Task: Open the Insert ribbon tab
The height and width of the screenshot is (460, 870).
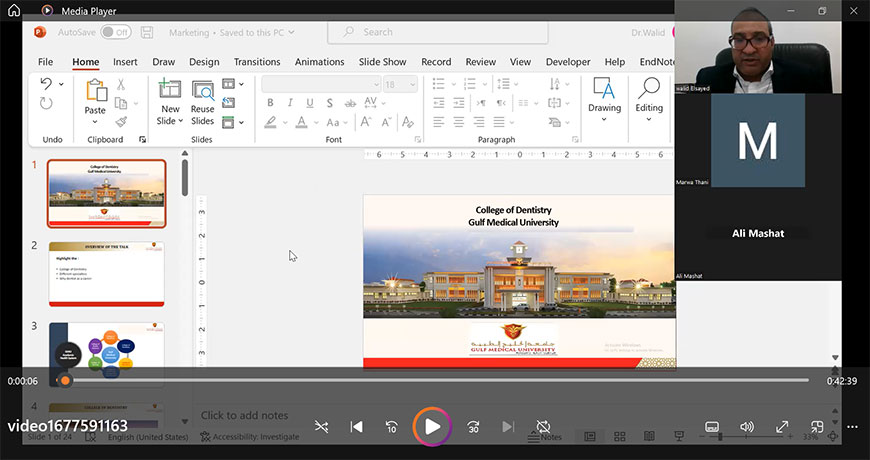Action: [x=125, y=62]
